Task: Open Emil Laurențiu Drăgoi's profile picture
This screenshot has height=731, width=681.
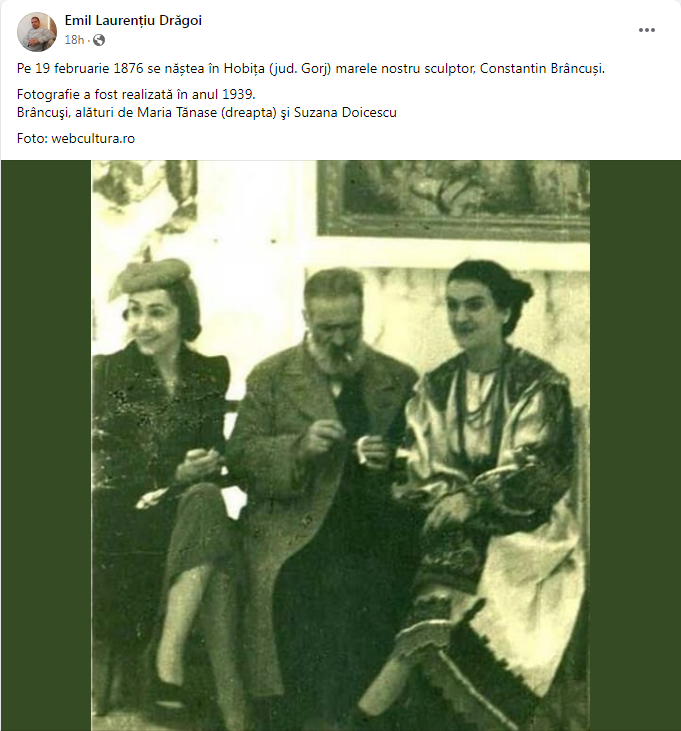Action: [x=37, y=32]
